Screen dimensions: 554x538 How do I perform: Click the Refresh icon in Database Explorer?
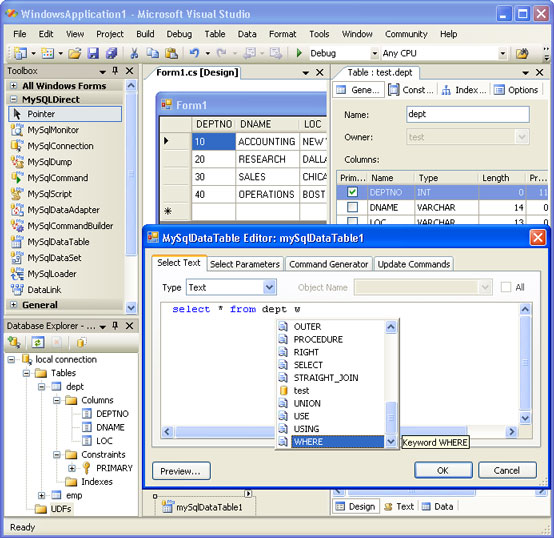(x=37, y=342)
